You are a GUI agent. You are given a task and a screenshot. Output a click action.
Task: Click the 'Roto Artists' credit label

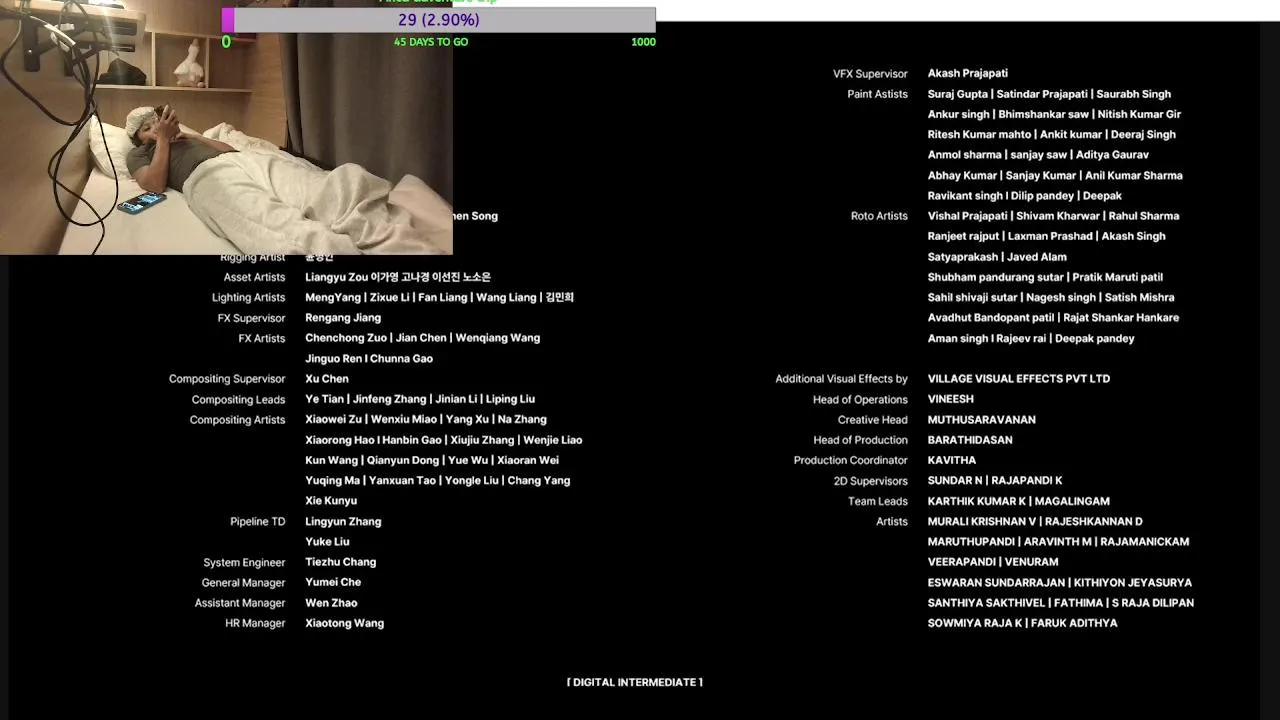pos(879,216)
